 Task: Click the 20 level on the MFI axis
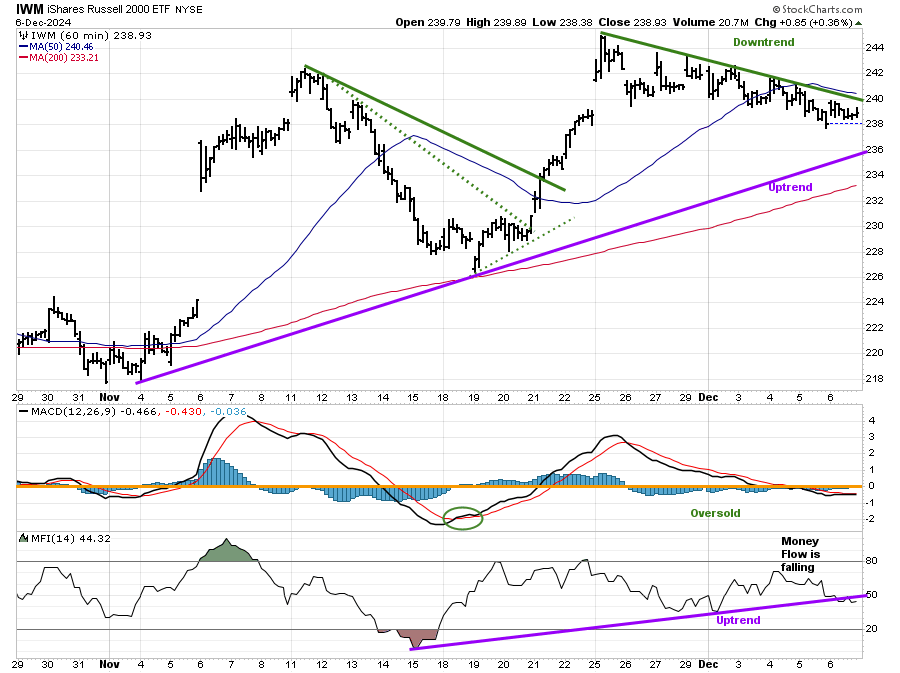(x=871, y=629)
